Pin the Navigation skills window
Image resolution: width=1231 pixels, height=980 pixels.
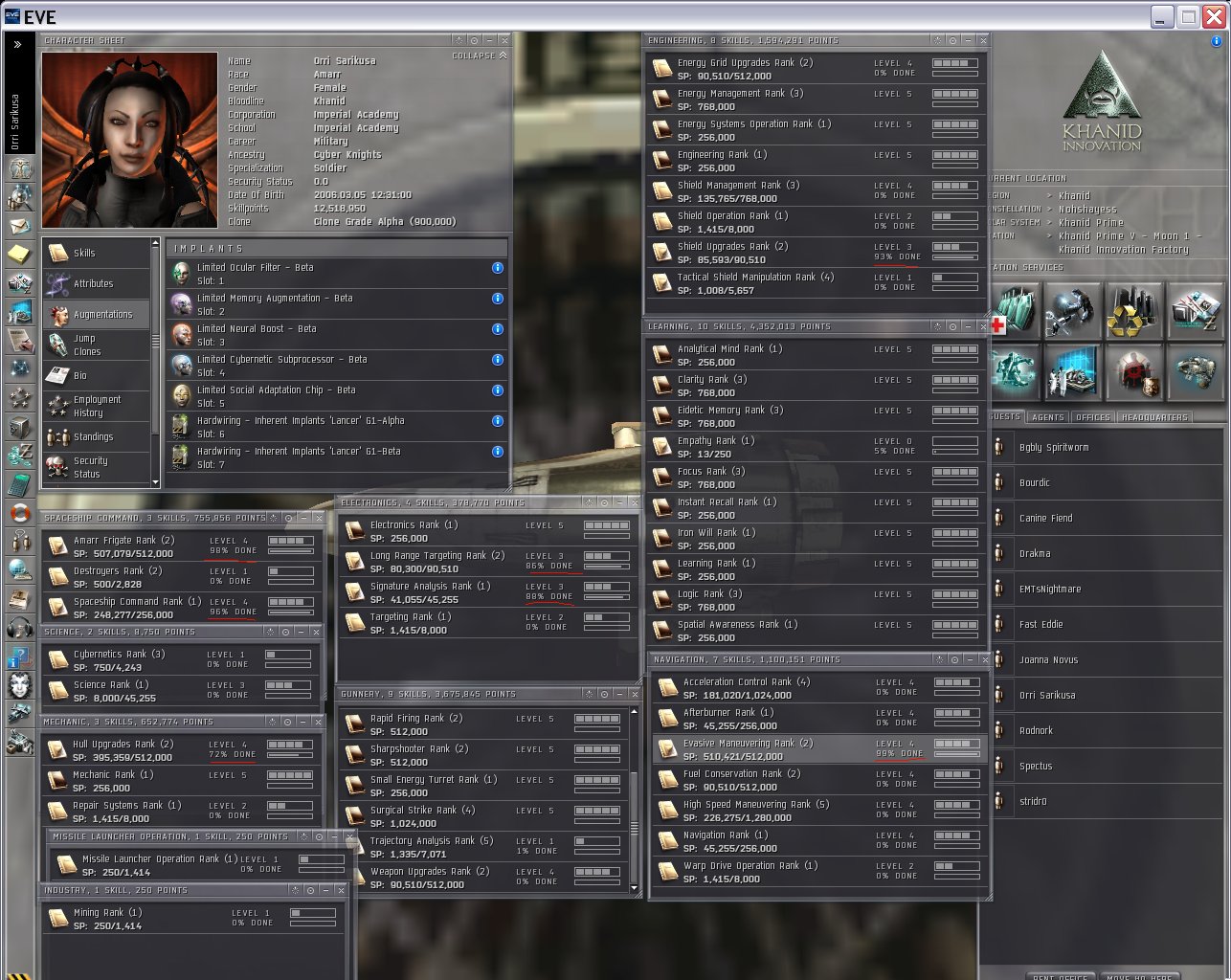tap(954, 659)
